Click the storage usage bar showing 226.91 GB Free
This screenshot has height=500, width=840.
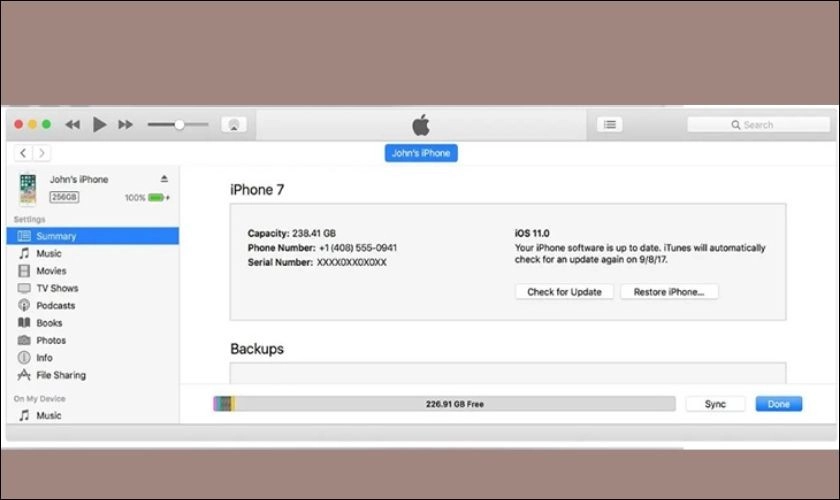[445, 404]
